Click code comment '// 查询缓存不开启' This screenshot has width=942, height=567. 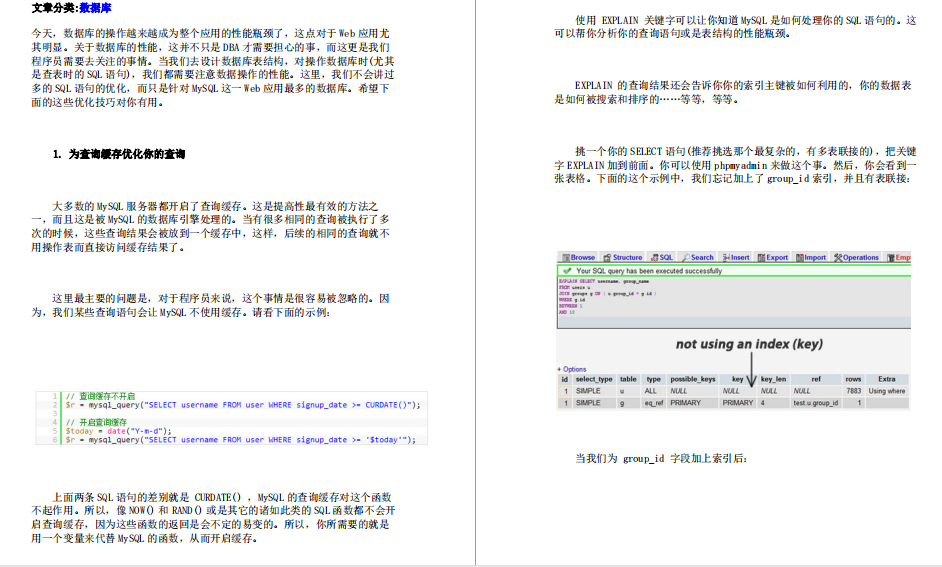coord(100,396)
